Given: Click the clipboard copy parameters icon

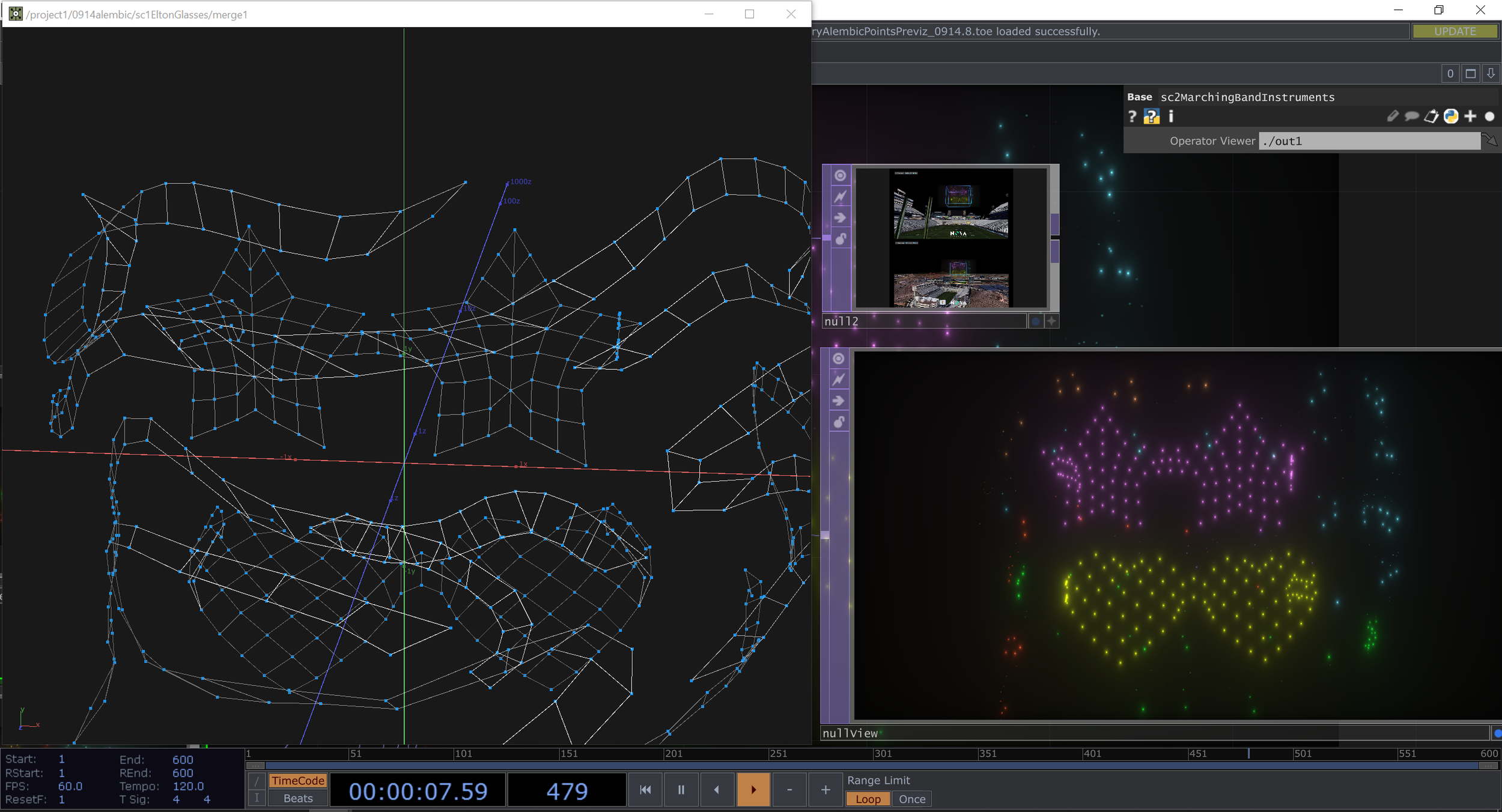Looking at the screenshot, I should [1431, 117].
